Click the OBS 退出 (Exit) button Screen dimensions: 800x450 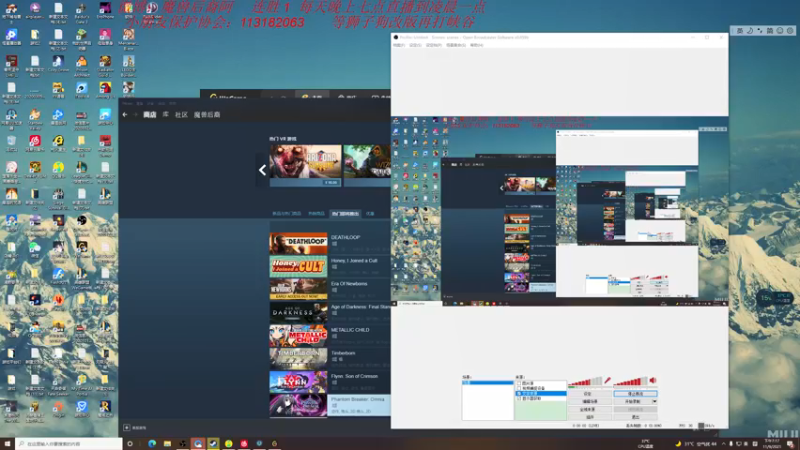click(636, 417)
